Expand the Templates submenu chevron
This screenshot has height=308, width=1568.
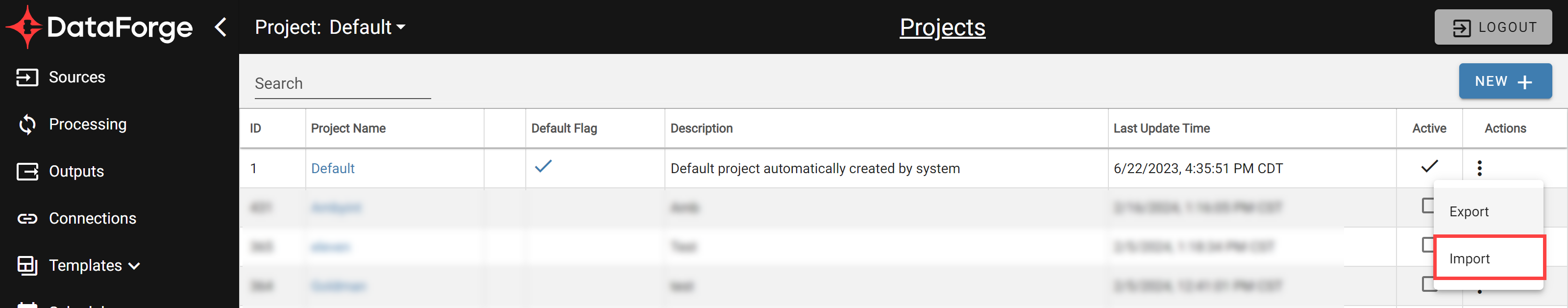pos(135,266)
